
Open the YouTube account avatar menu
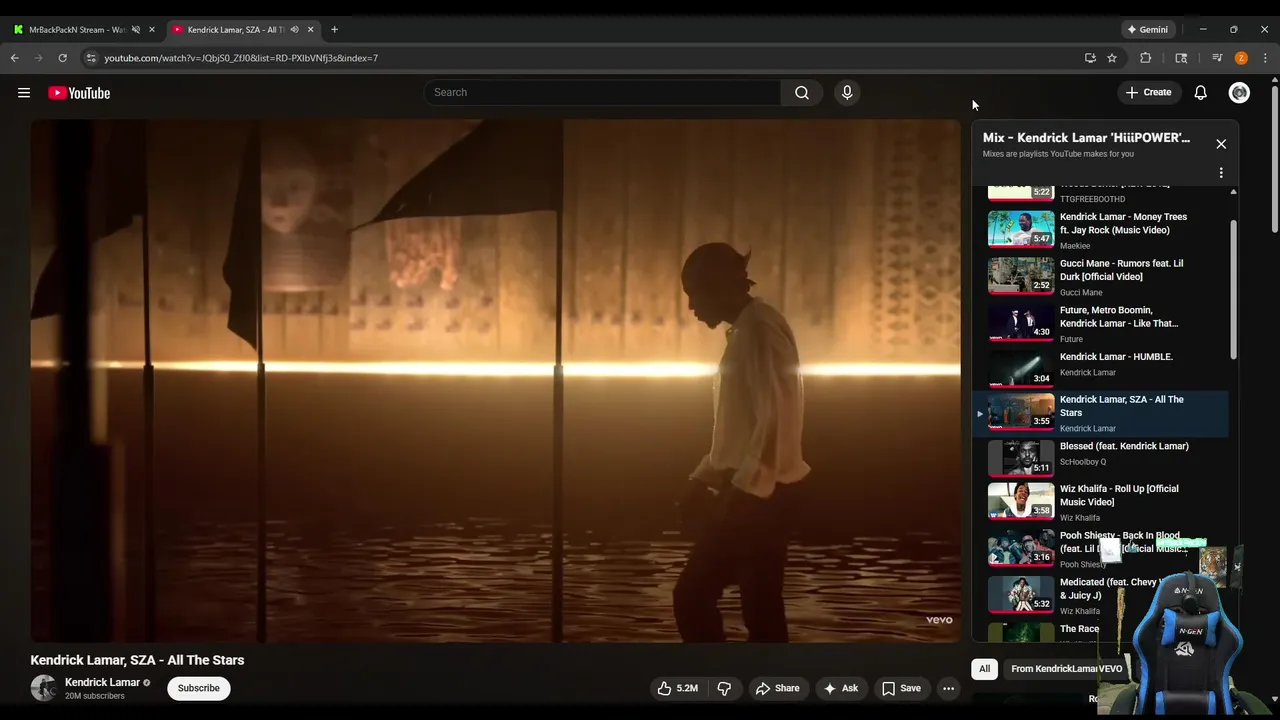click(x=1239, y=93)
